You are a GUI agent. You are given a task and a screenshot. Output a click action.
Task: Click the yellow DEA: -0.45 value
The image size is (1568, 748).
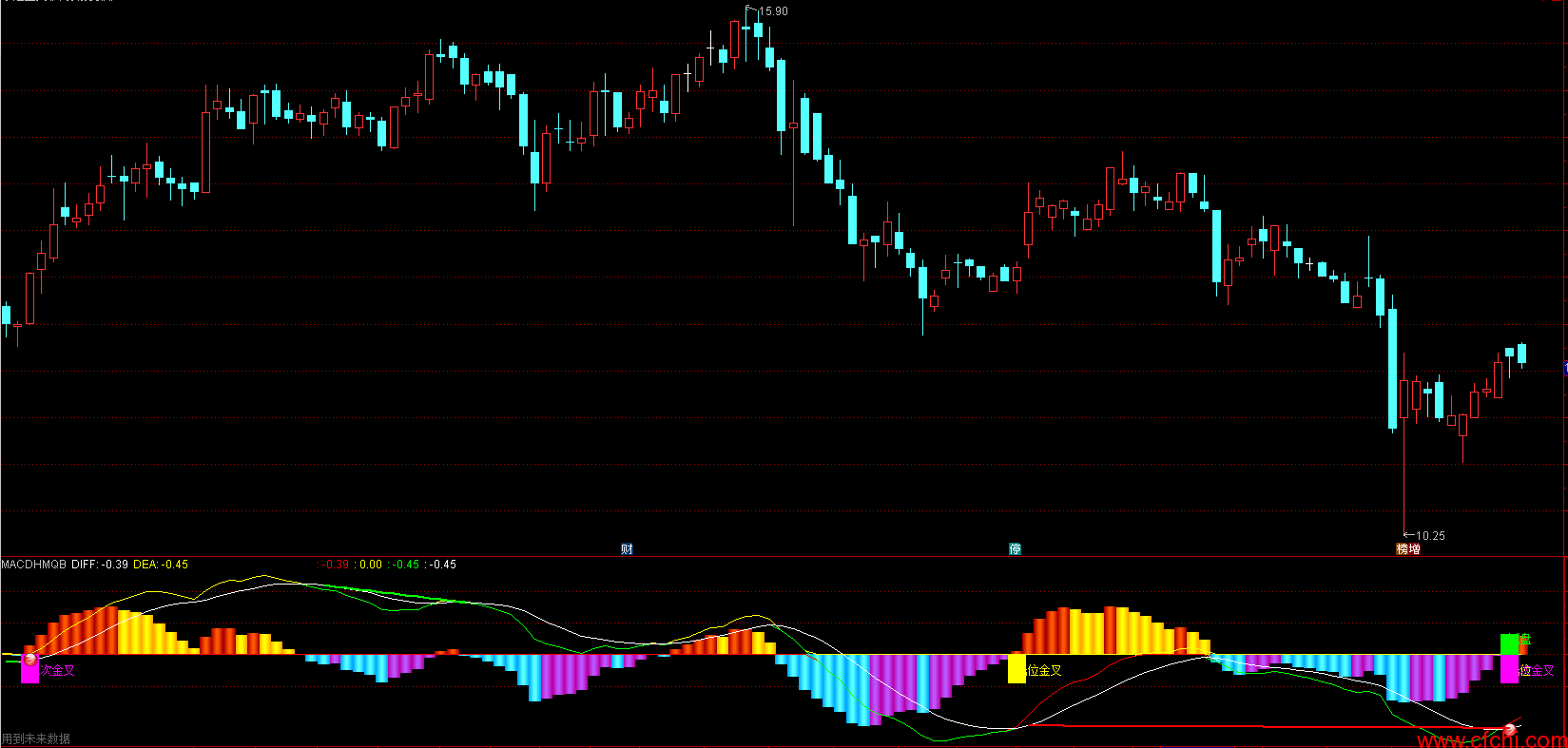[161, 565]
